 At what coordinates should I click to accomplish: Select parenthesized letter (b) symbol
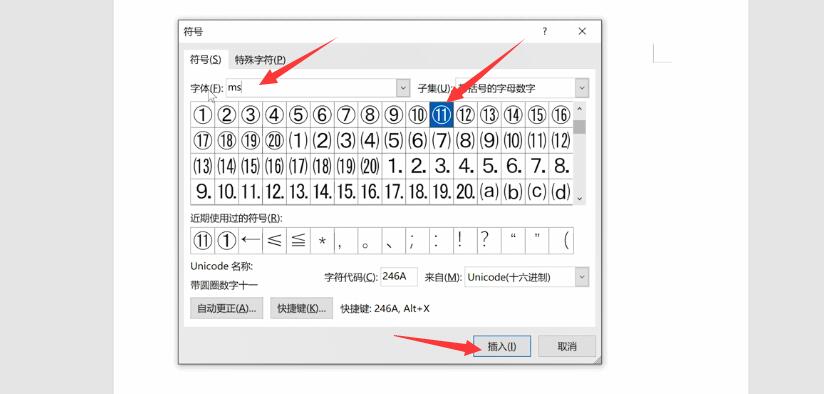[x=513, y=192]
